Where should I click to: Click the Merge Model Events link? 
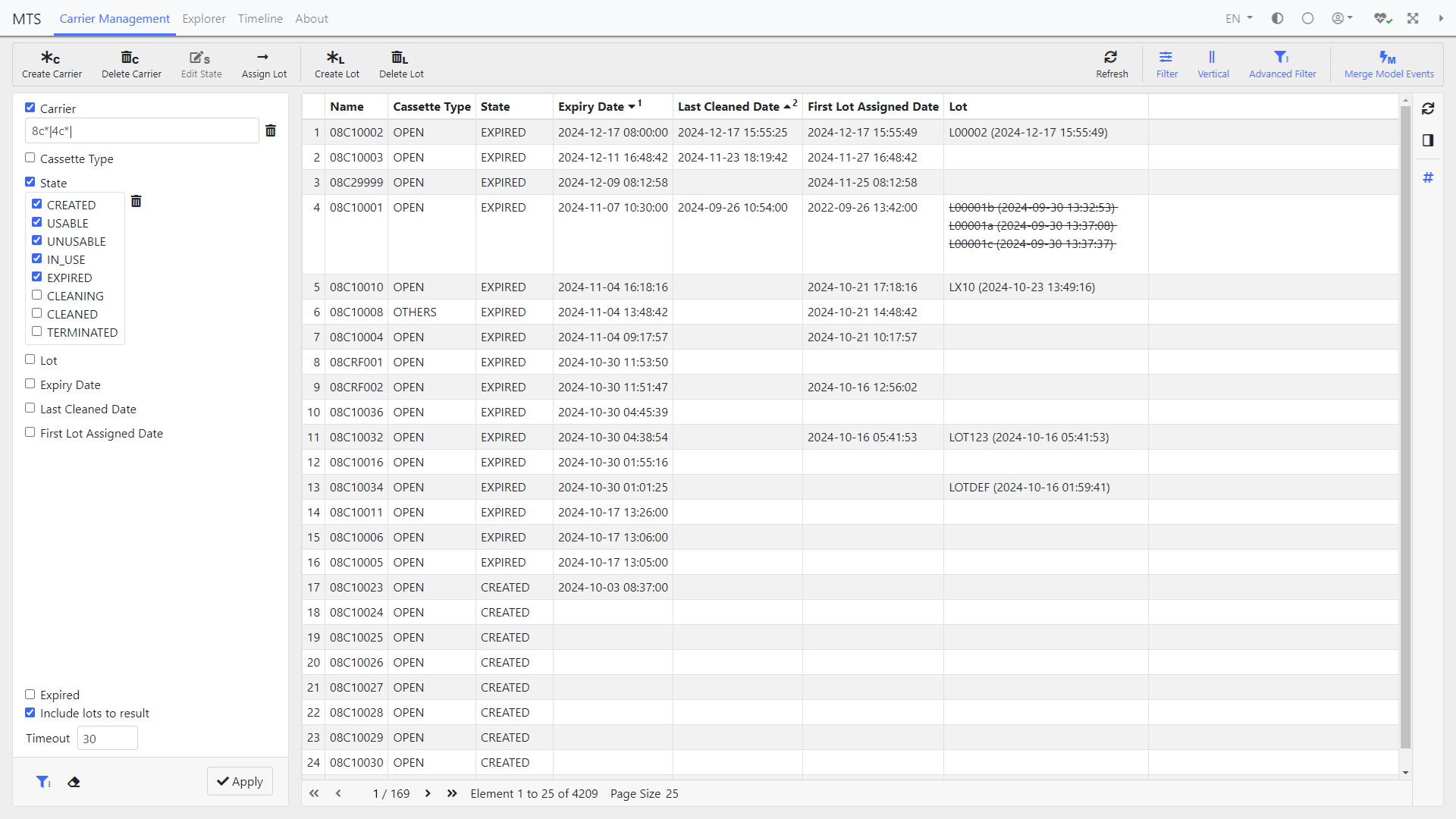tap(1389, 64)
